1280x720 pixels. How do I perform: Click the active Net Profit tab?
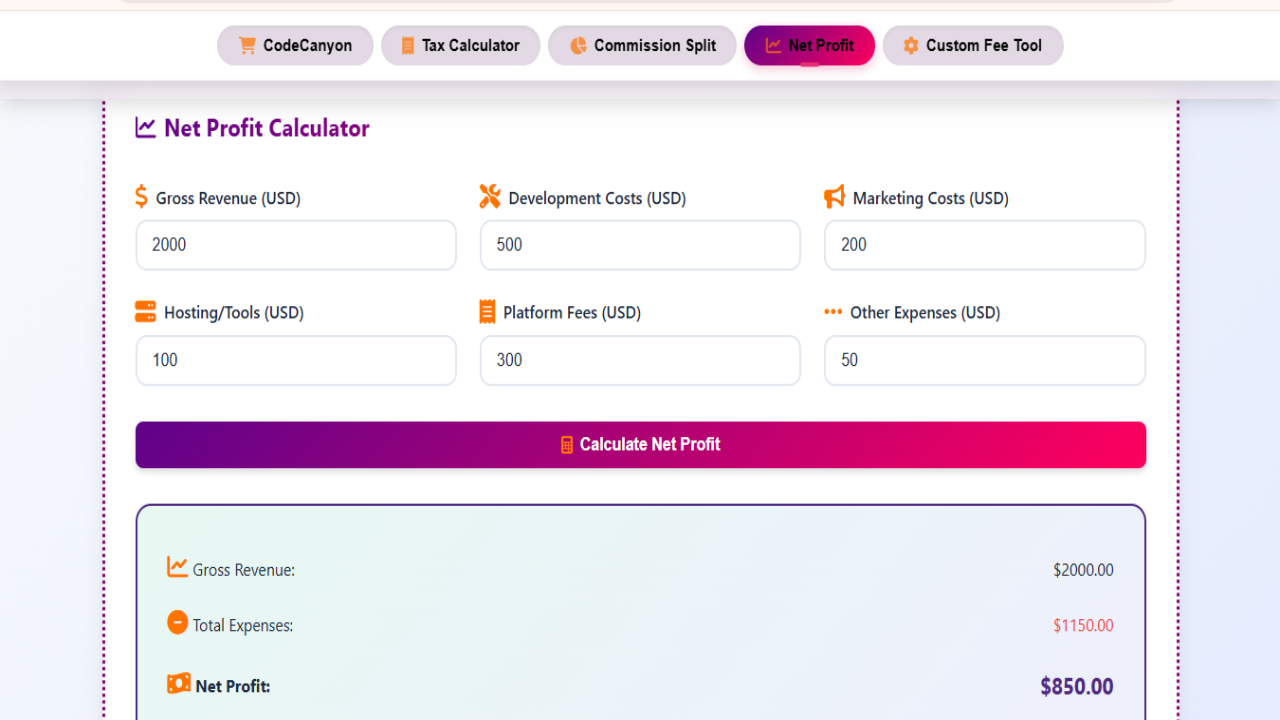[x=809, y=46]
